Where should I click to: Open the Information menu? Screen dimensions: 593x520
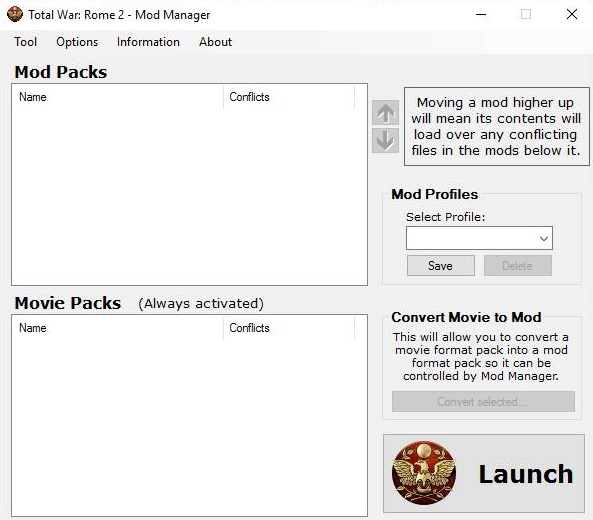click(x=148, y=42)
